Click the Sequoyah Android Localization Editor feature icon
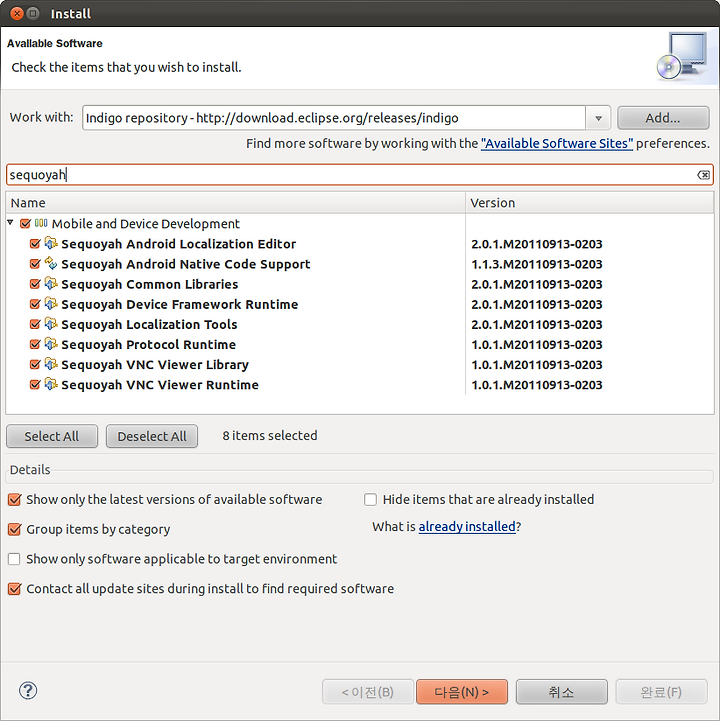Image resolution: width=720 pixels, height=721 pixels. click(51, 243)
